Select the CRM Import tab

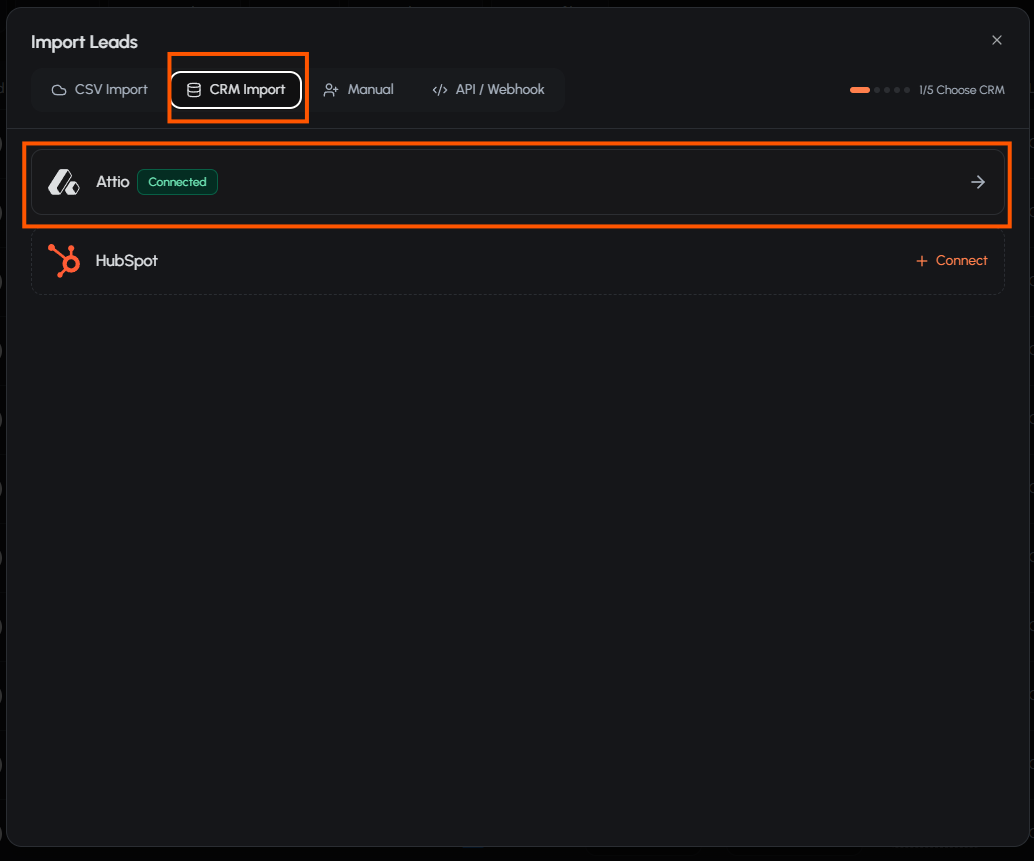(x=236, y=90)
